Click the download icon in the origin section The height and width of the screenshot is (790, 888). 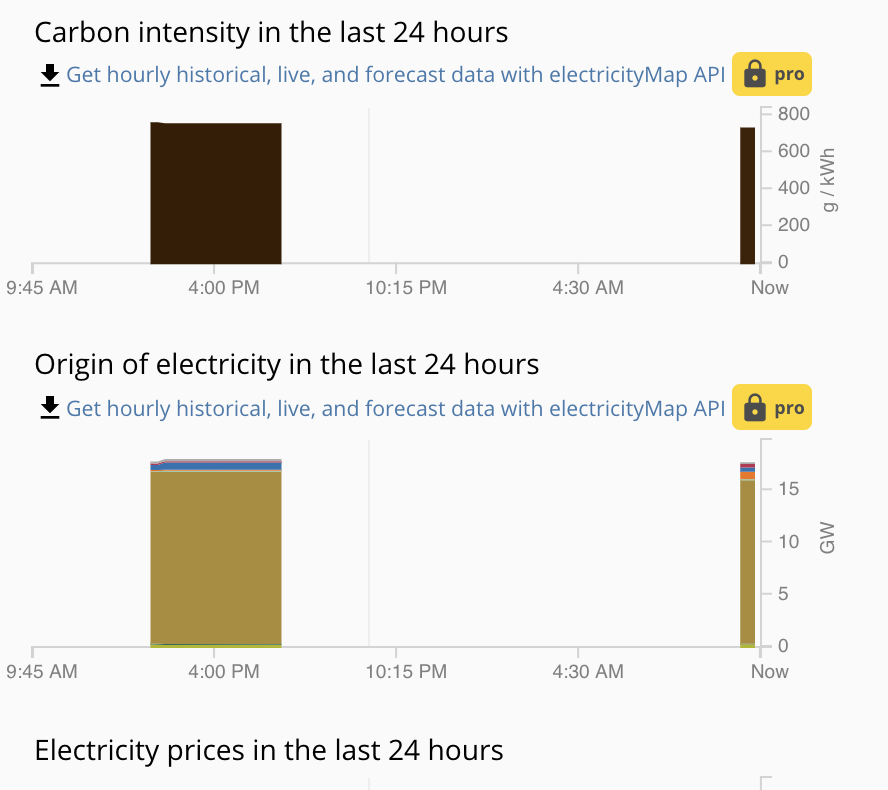[x=48, y=408]
